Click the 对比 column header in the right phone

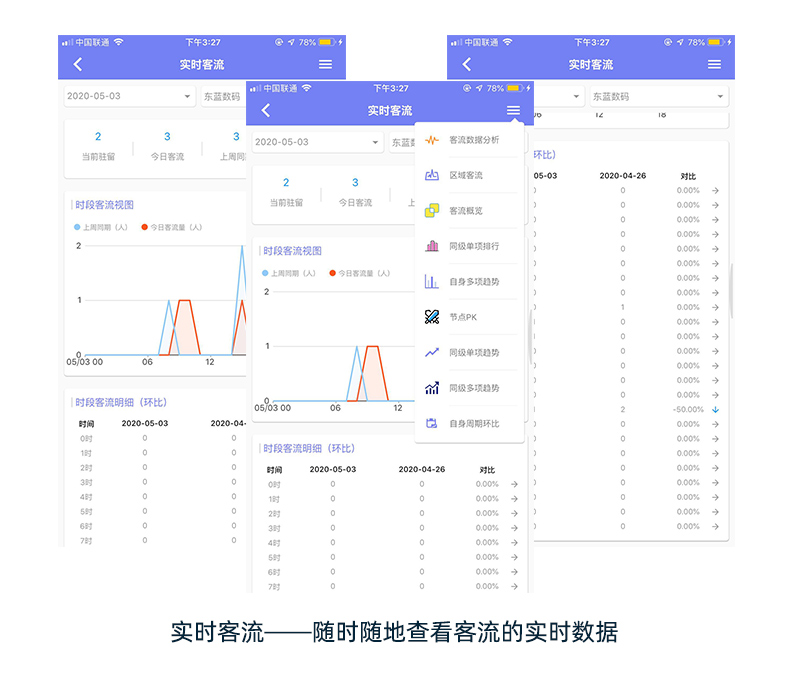(688, 176)
